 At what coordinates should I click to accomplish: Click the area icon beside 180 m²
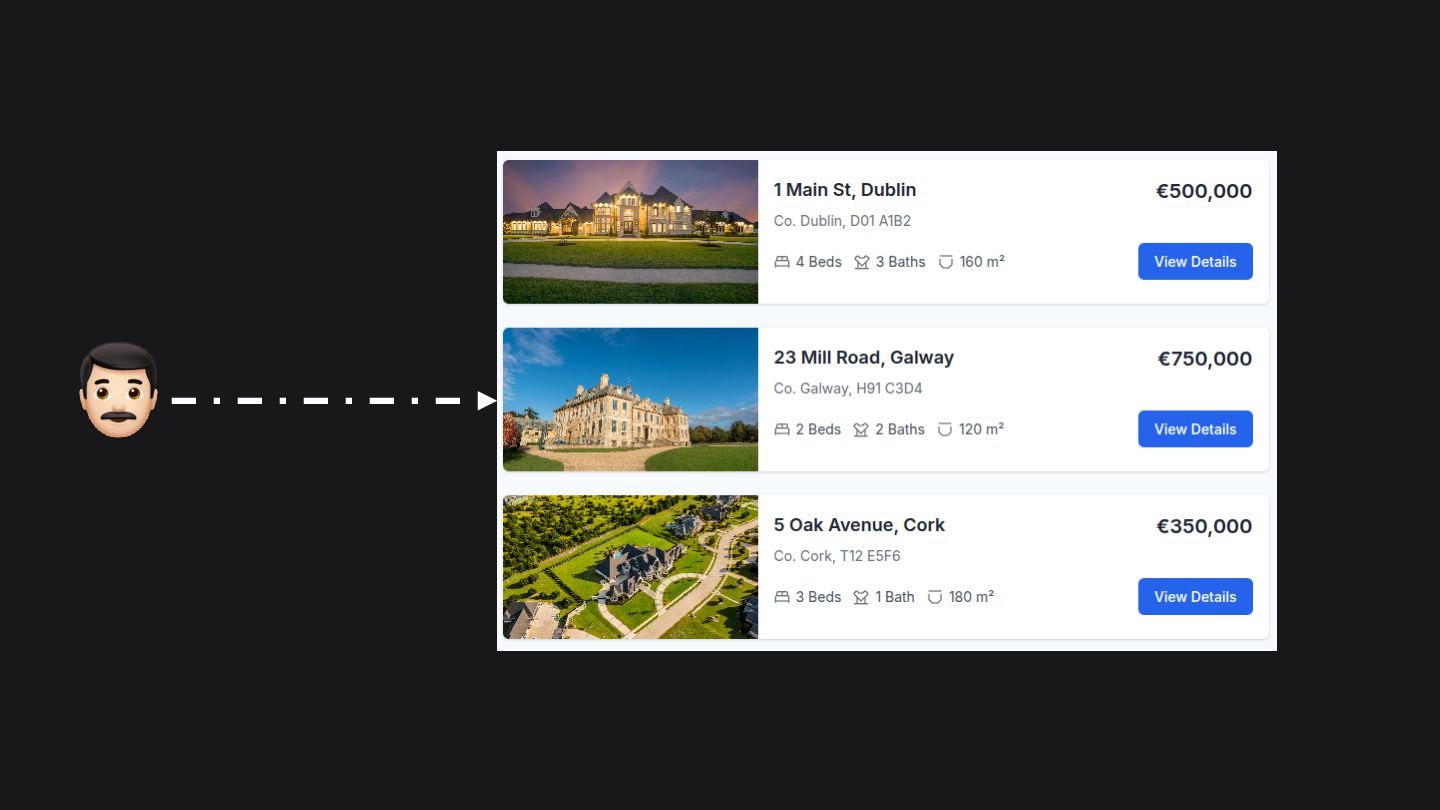[x=935, y=597]
